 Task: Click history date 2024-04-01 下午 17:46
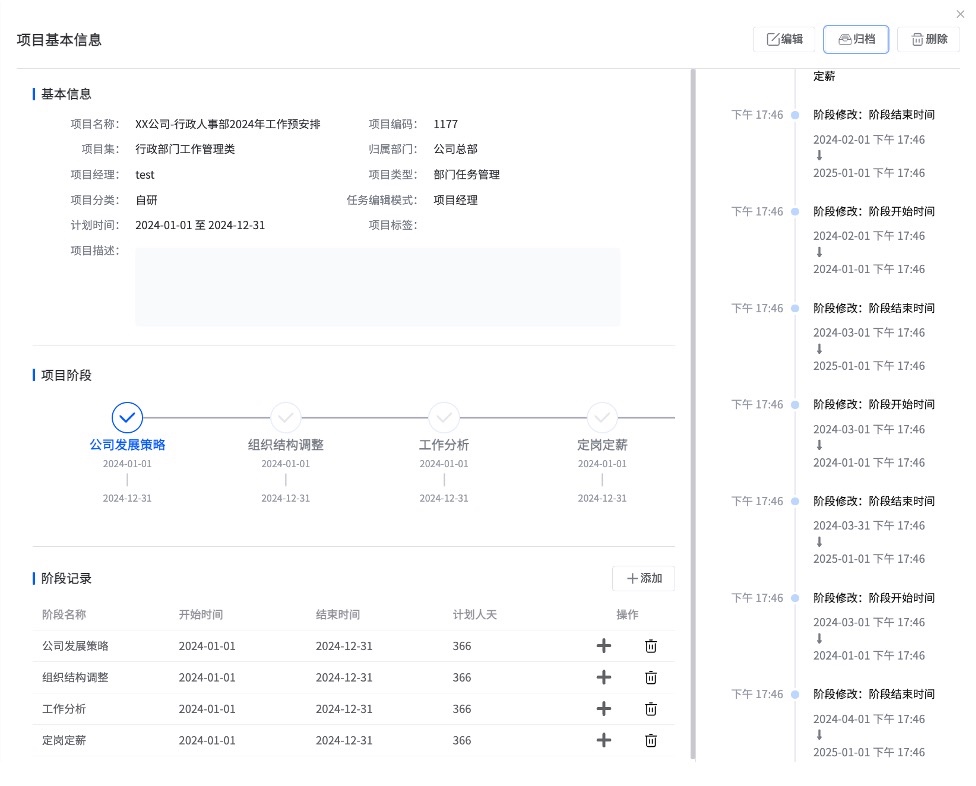click(x=869, y=719)
